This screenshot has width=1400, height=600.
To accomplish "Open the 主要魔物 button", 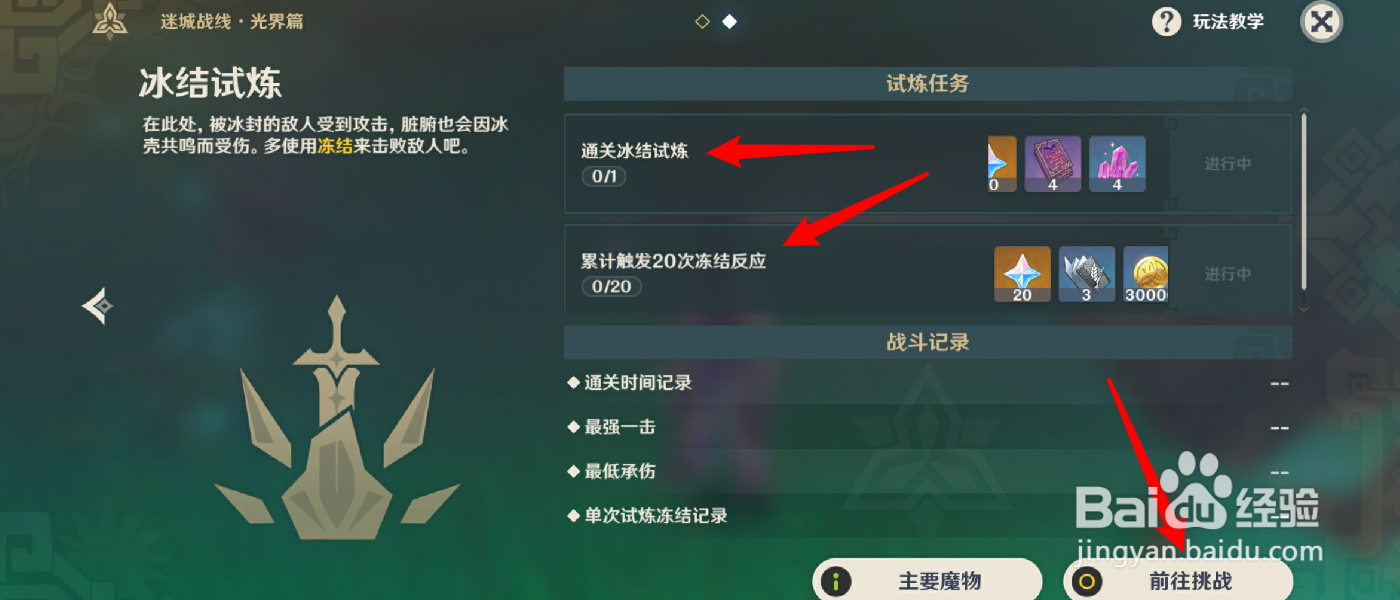I will click(x=927, y=581).
